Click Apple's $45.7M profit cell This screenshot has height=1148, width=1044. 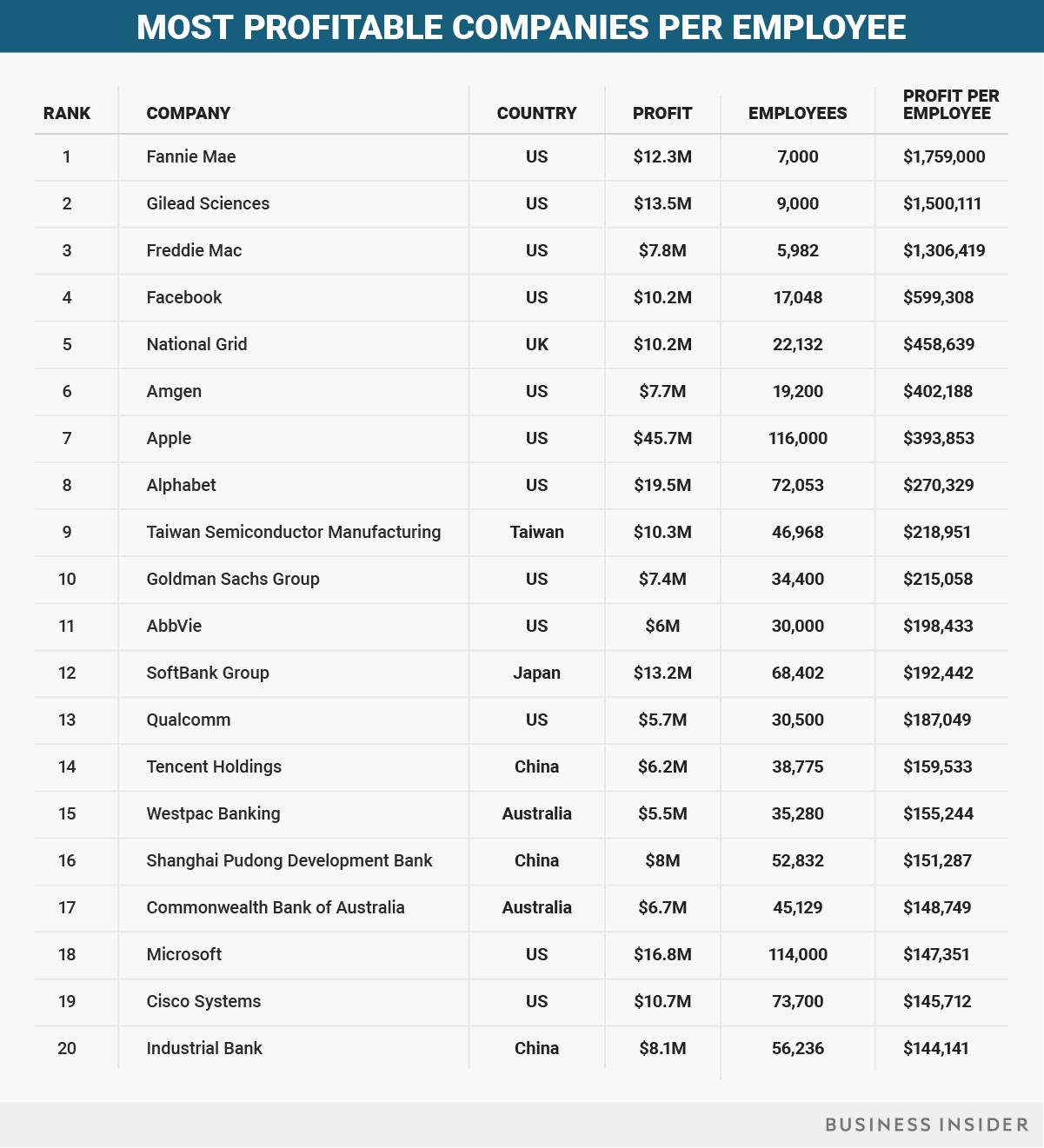(x=662, y=438)
